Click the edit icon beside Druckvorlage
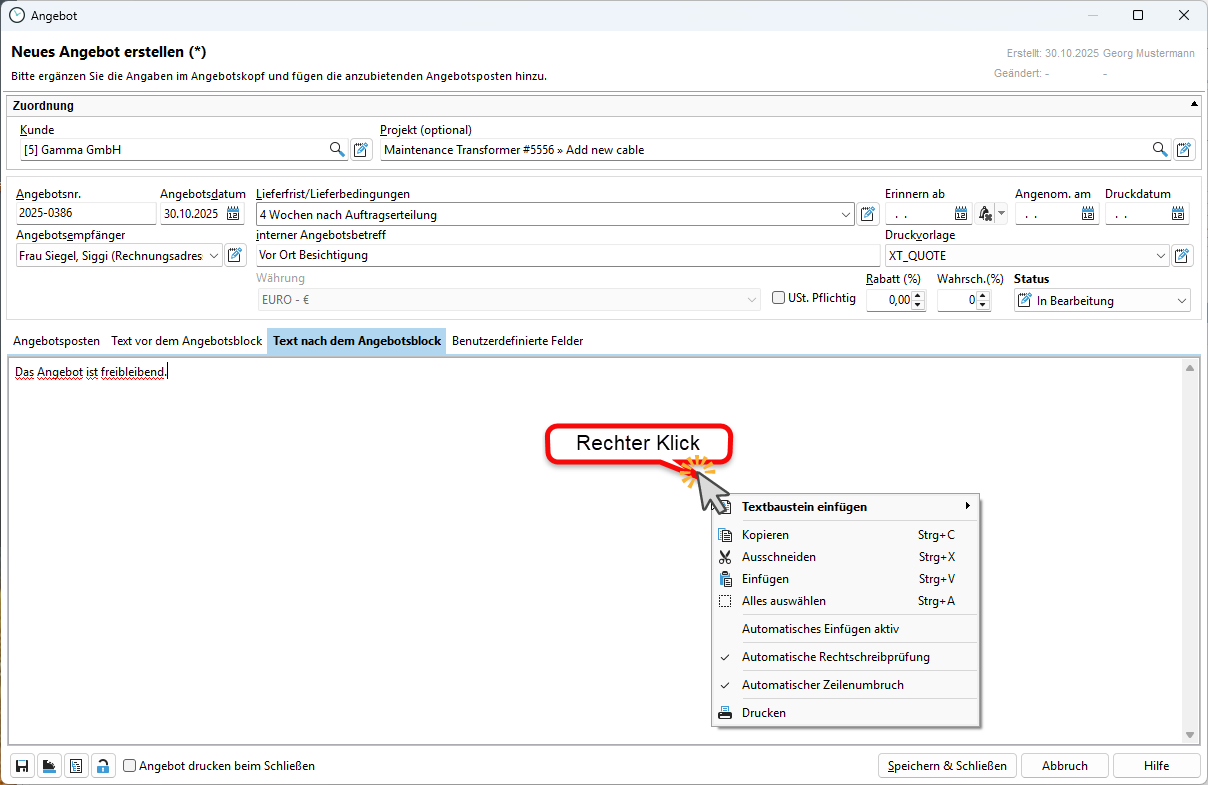The image size is (1208, 785). [1183, 256]
